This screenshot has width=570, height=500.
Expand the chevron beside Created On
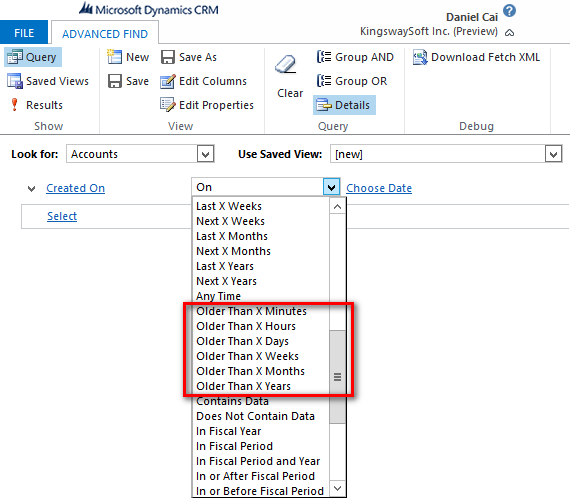point(32,189)
